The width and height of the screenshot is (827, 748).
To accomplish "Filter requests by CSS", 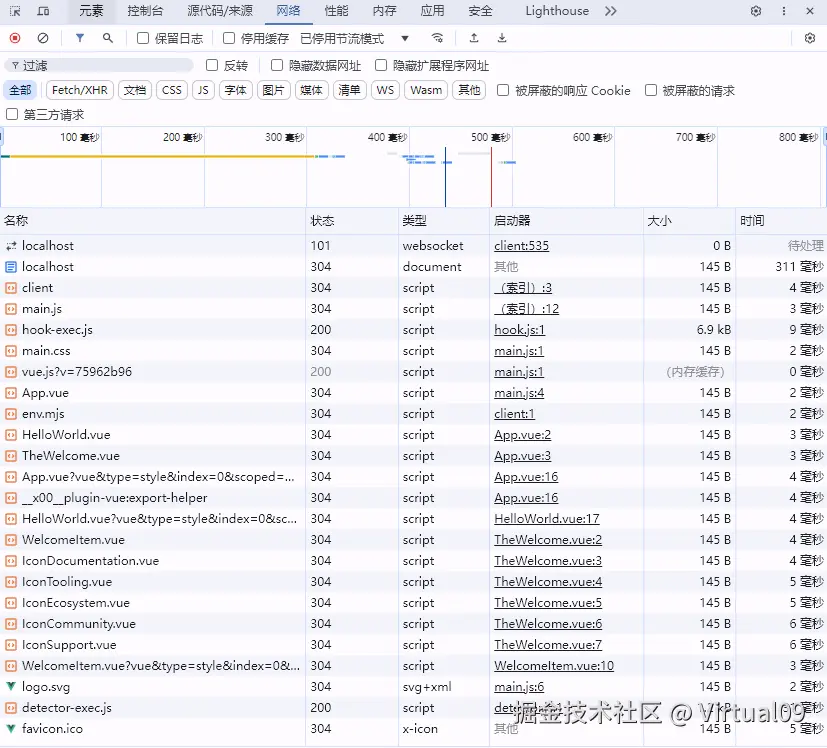I will [171, 90].
